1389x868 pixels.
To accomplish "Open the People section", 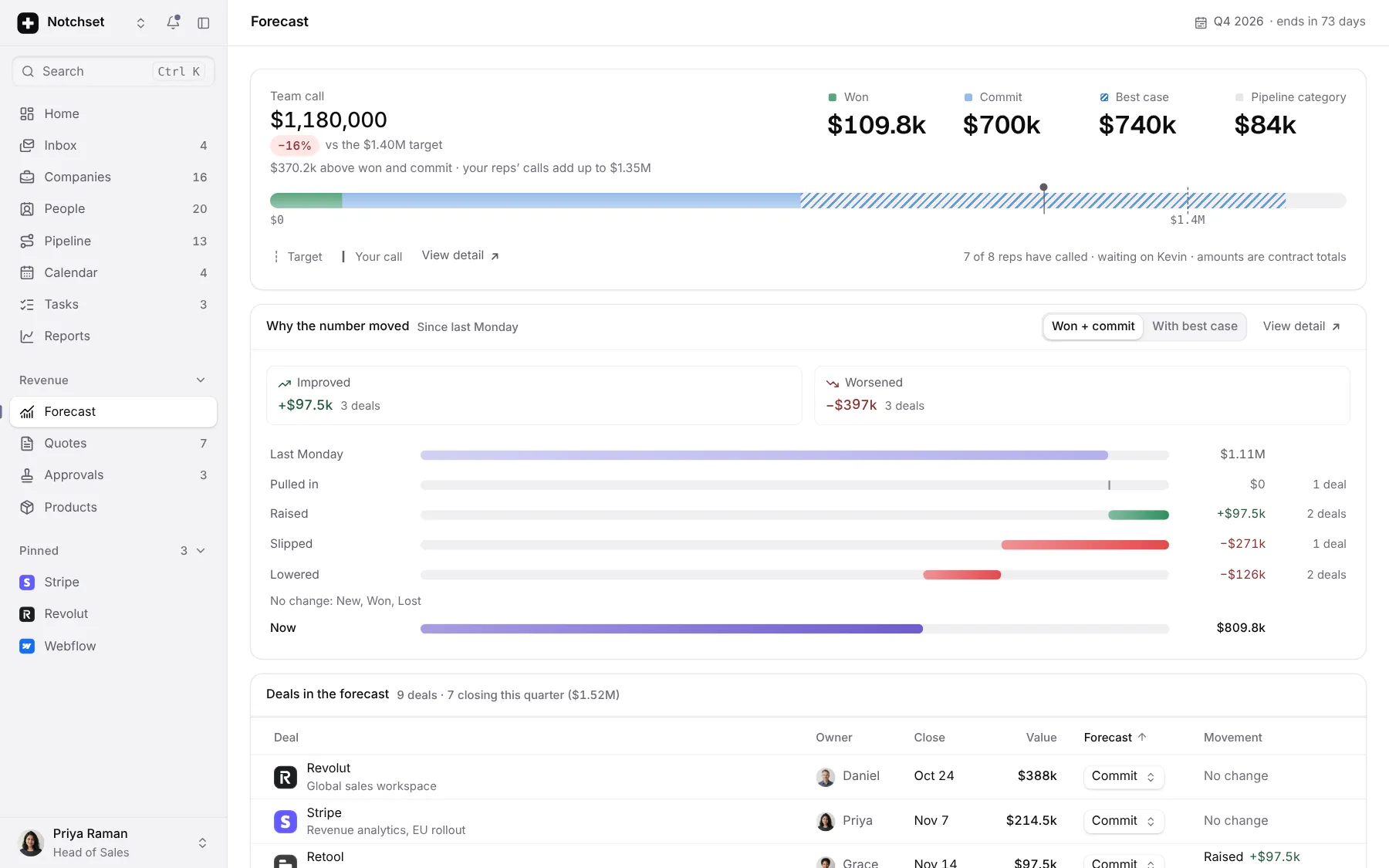I will coord(113,208).
